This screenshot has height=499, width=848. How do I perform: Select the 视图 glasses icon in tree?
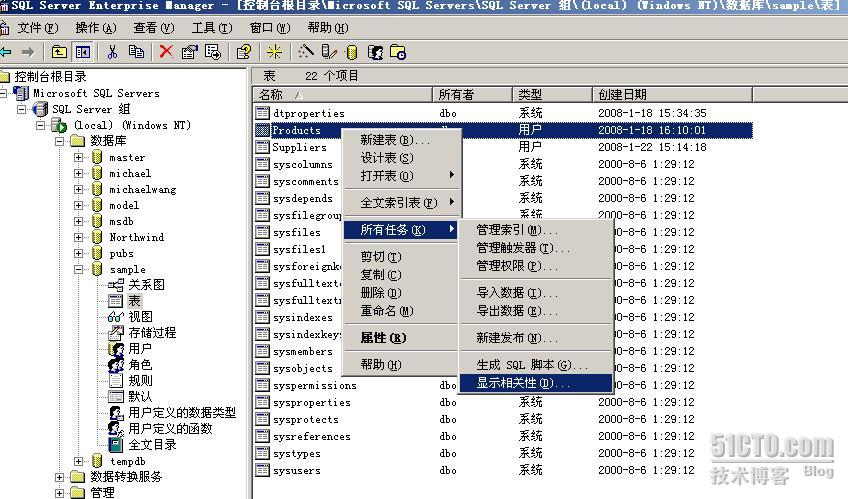pos(116,317)
